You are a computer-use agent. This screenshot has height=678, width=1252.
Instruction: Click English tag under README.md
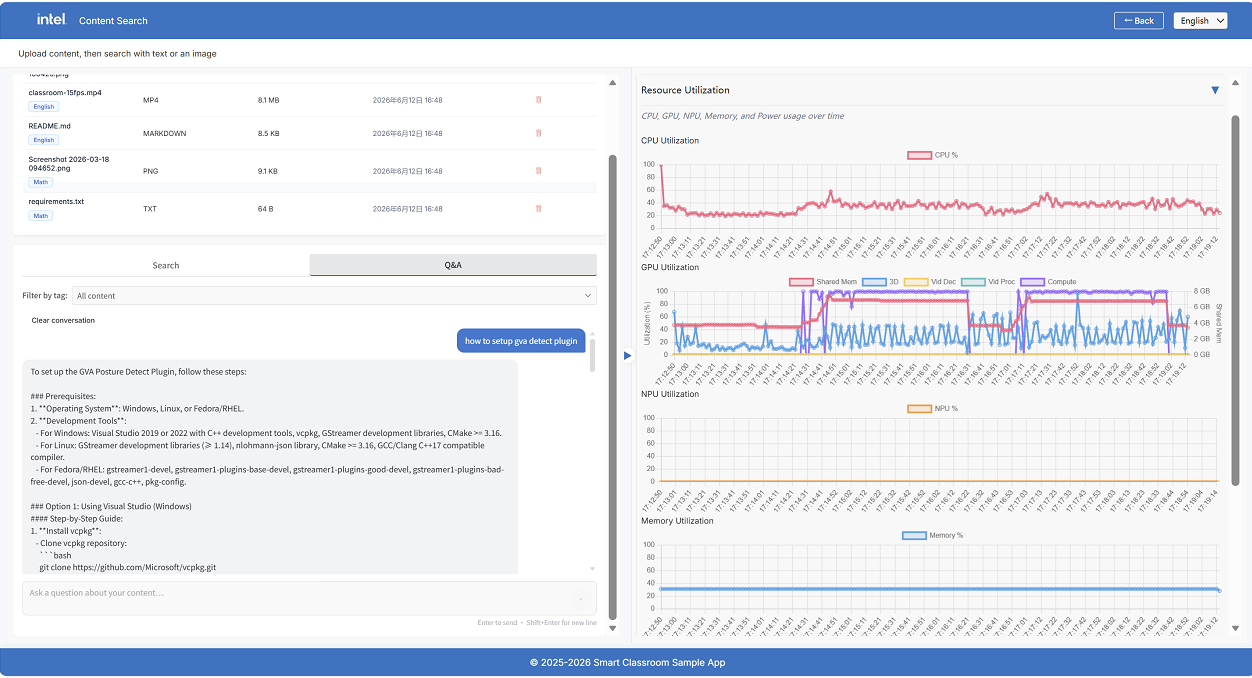pos(43,140)
